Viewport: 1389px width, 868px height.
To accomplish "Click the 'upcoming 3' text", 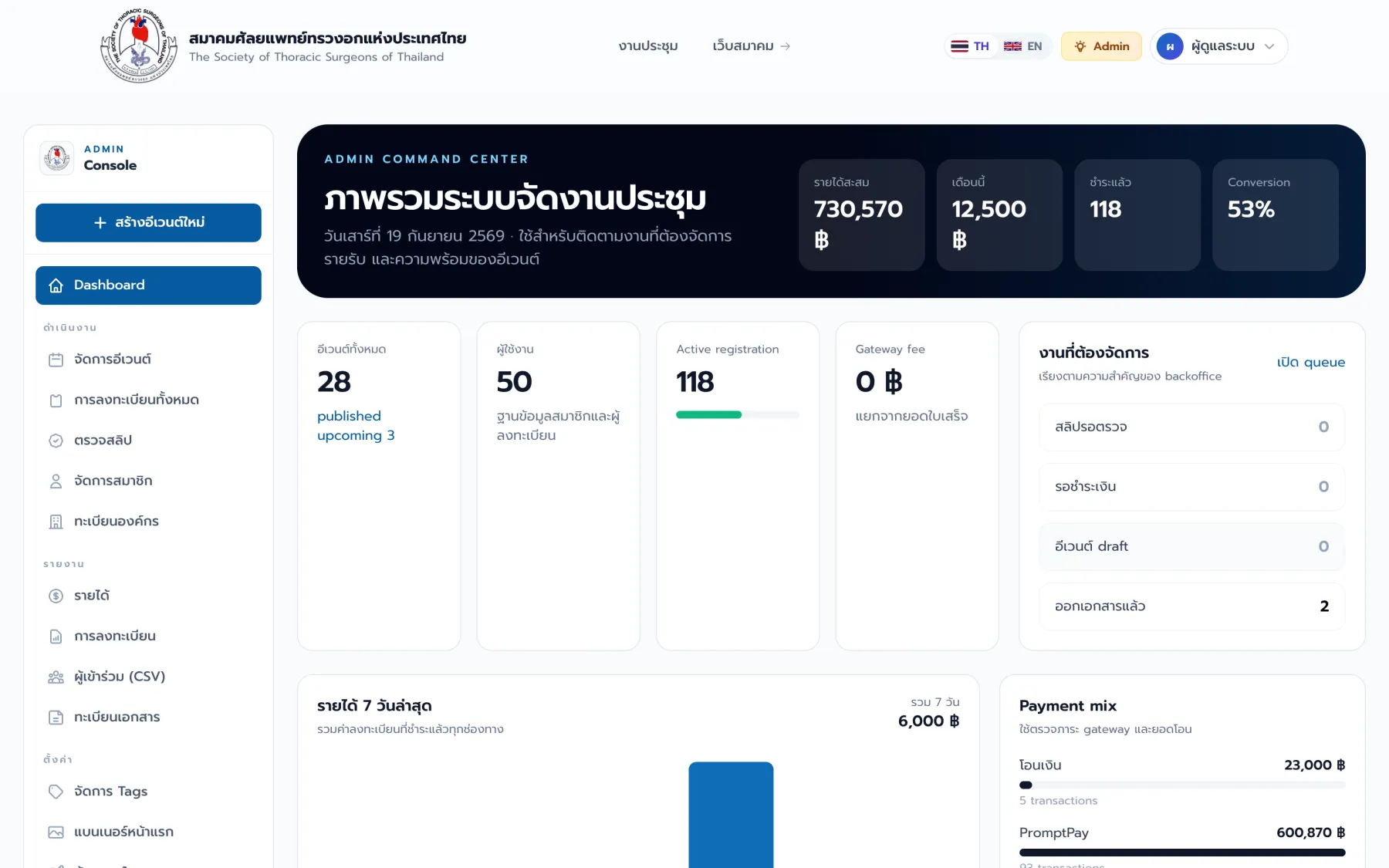I will (356, 436).
